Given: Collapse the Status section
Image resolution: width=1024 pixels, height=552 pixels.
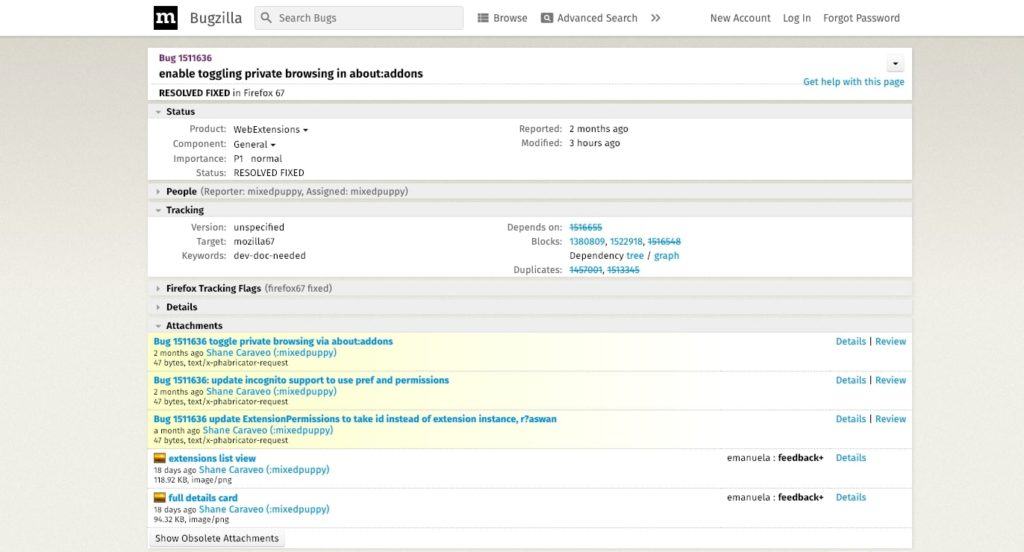Looking at the screenshot, I should 158,112.
